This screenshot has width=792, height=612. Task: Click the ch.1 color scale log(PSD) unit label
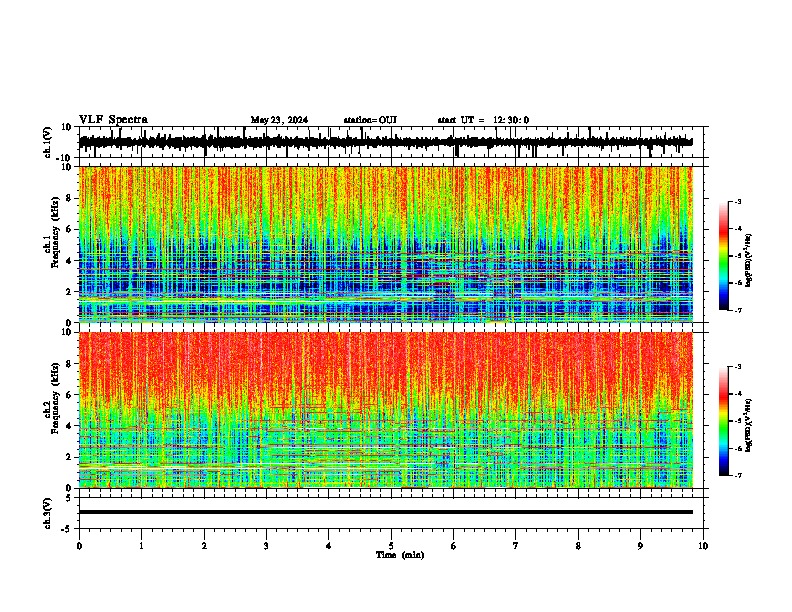(x=749, y=261)
